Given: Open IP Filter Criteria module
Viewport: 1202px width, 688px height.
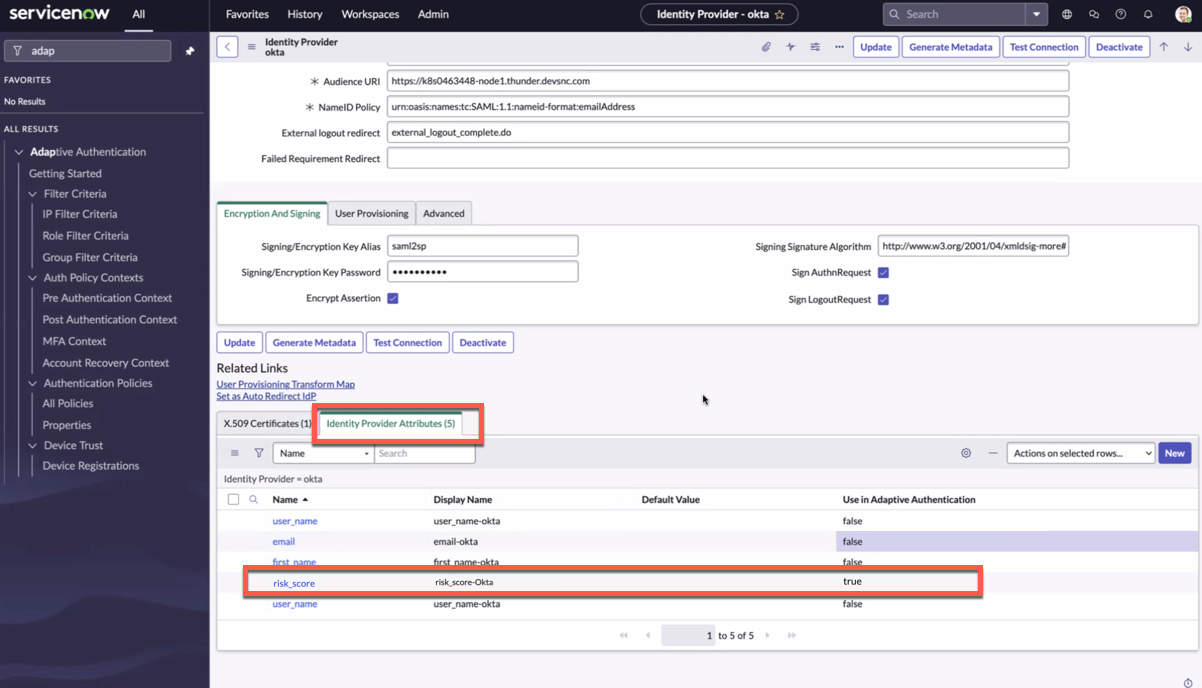Looking at the screenshot, I should coord(80,214).
